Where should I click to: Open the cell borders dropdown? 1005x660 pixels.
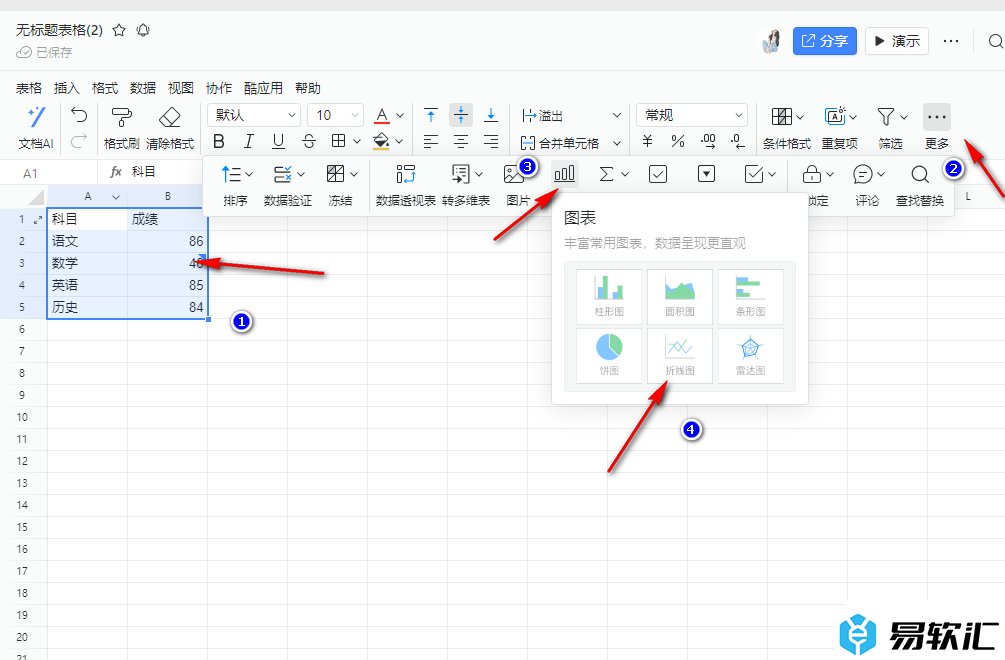tap(356, 141)
